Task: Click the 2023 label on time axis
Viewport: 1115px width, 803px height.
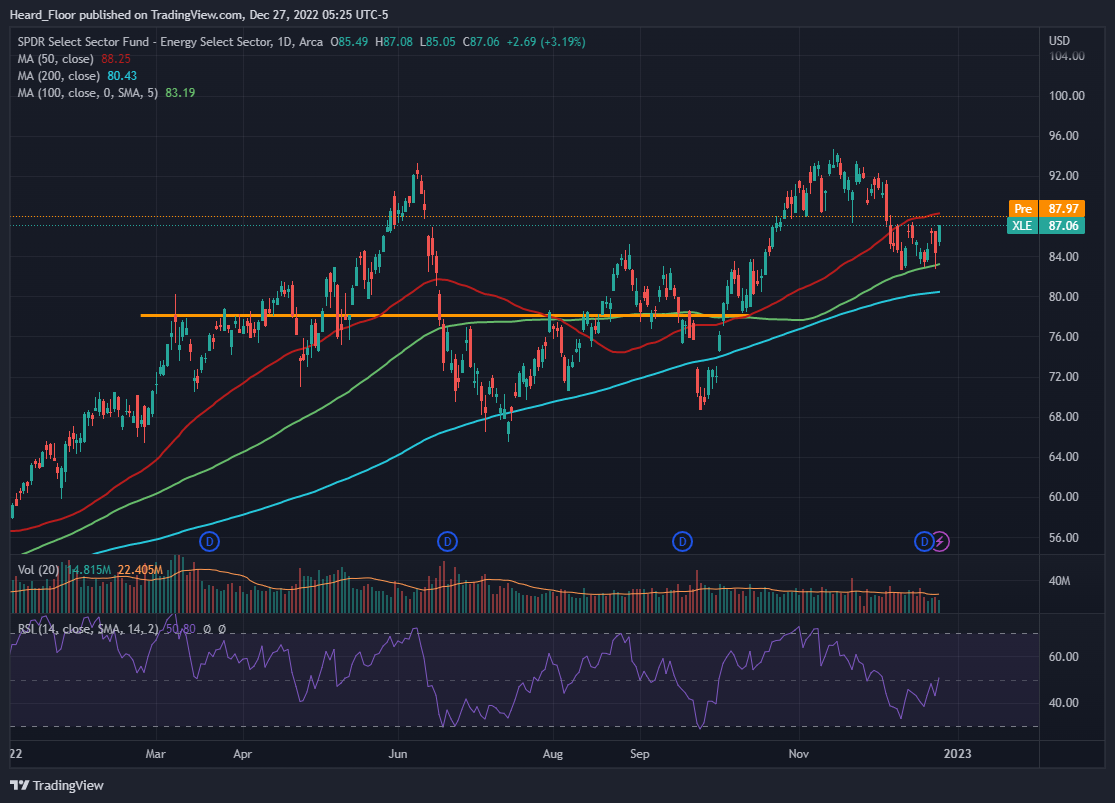Action: tap(957, 754)
